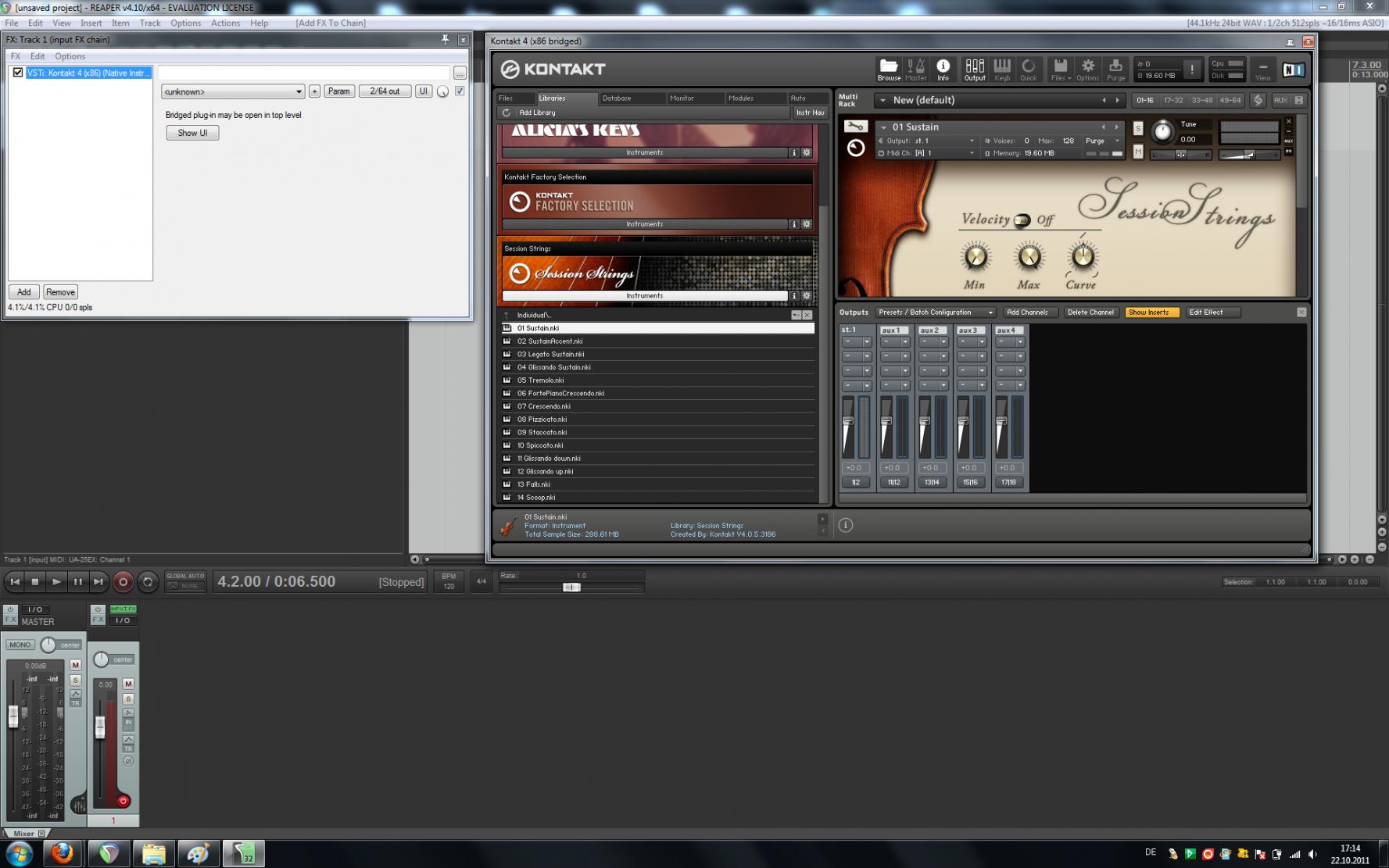Mute the MASTER track in mixer
This screenshot has height=868, width=1389.
point(76,665)
